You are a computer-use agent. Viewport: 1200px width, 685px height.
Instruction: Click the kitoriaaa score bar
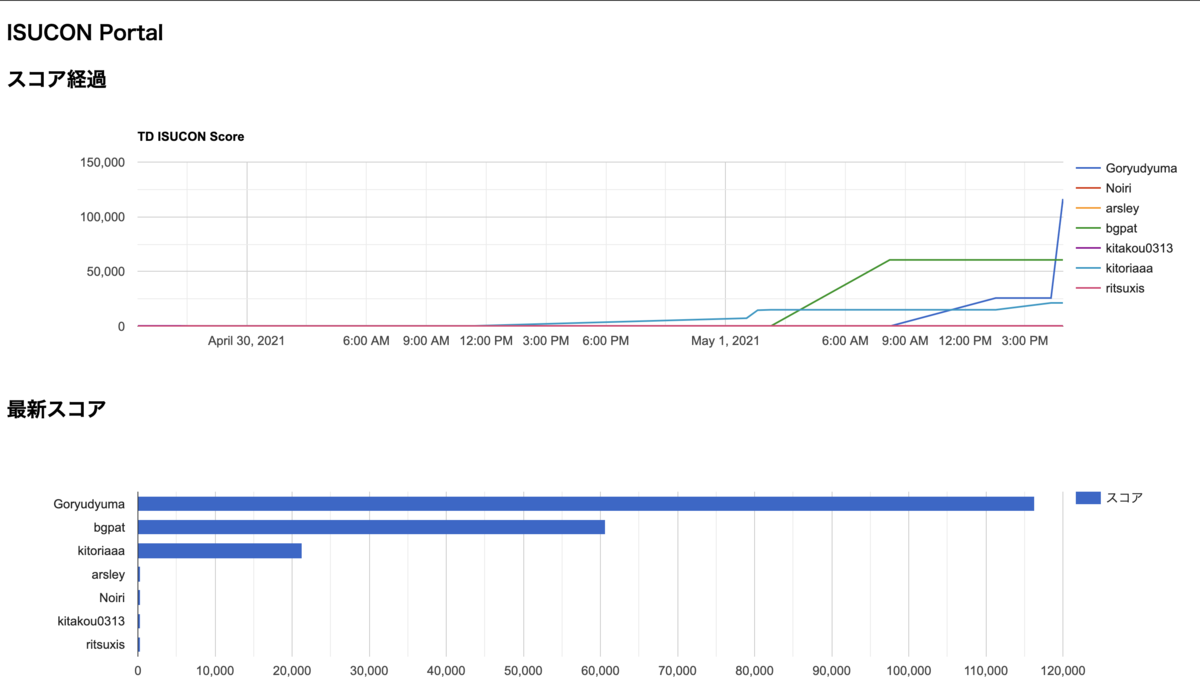click(219, 550)
